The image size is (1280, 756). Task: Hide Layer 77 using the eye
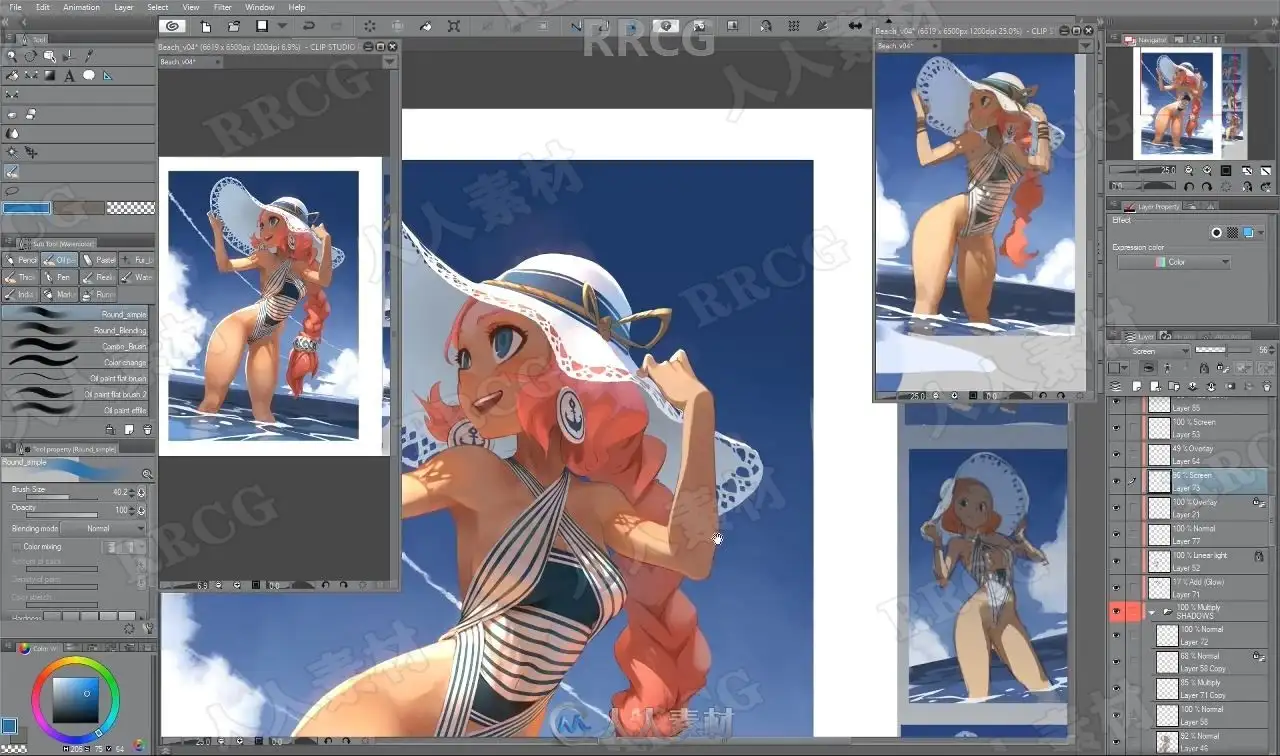[1117, 535]
